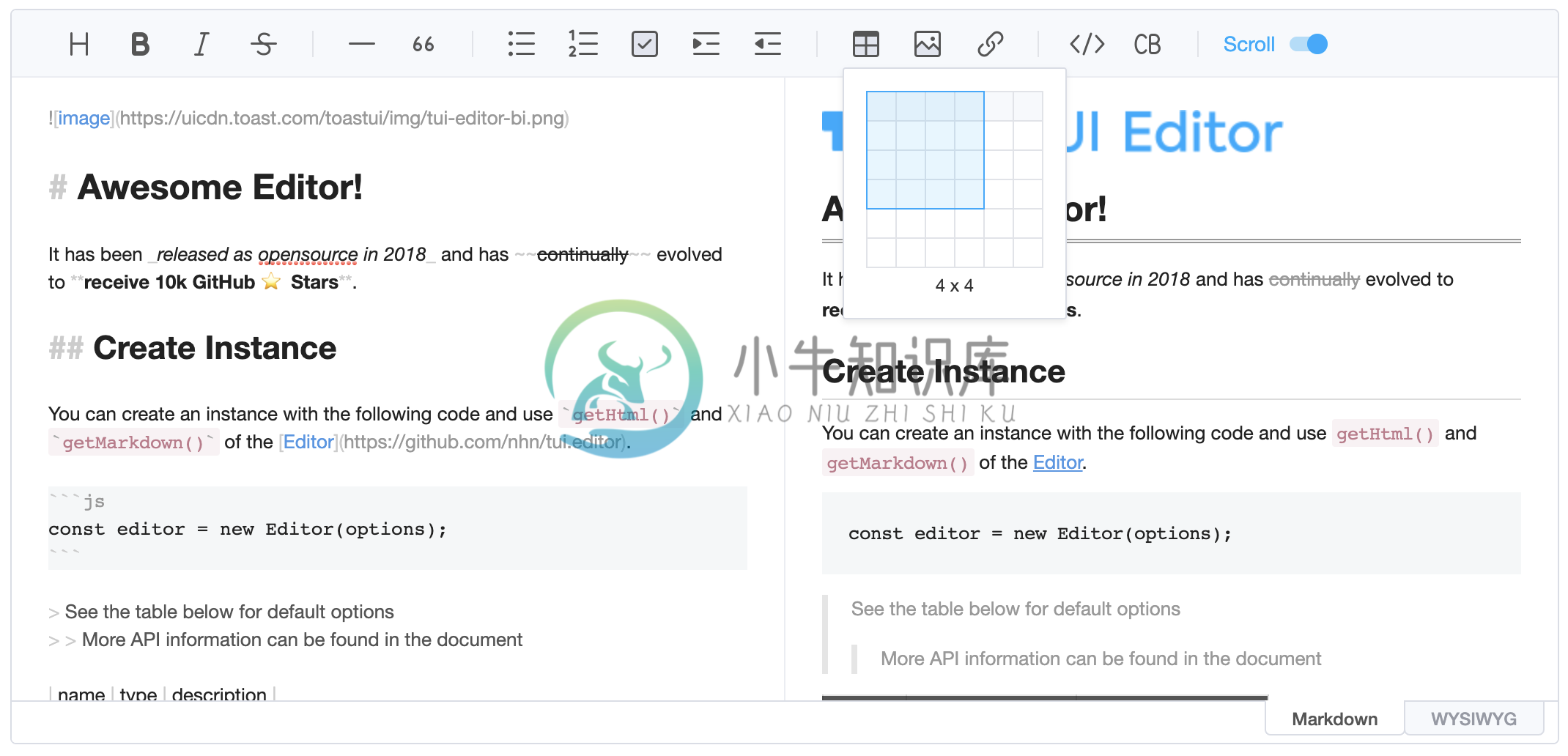Viewport: 1568px width, 756px height.
Task: Click getMarkdown() code in markdown pane
Action: pyautogui.click(x=133, y=442)
